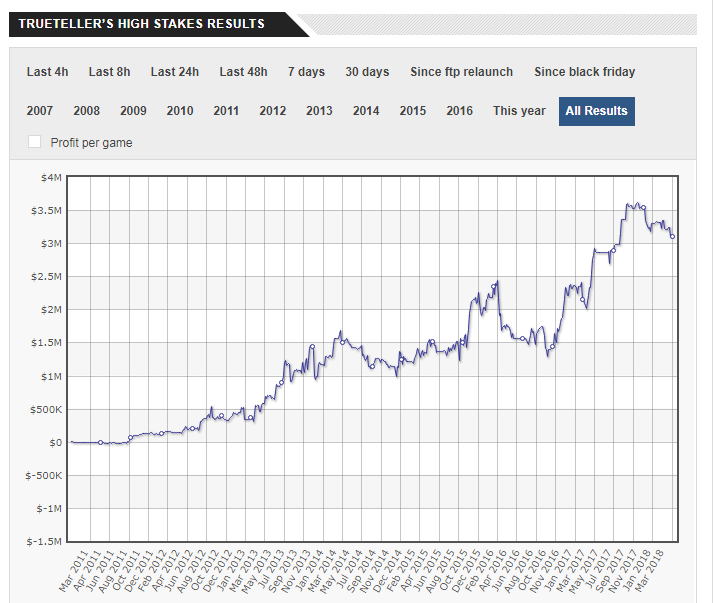The width and height of the screenshot is (713, 603).
Task: Select the This year filter
Action: coord(519,111)
